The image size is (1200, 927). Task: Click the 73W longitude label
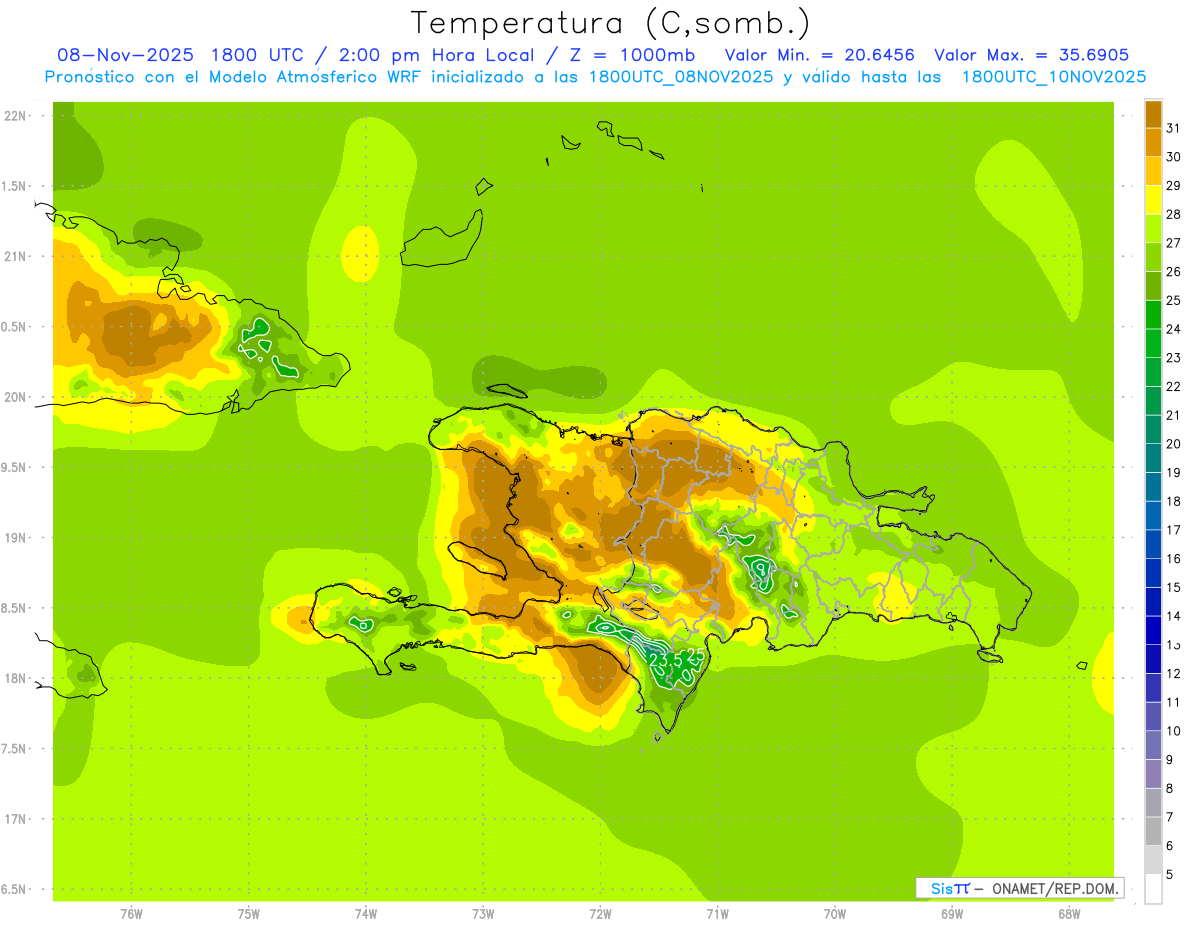click(483, 913)
